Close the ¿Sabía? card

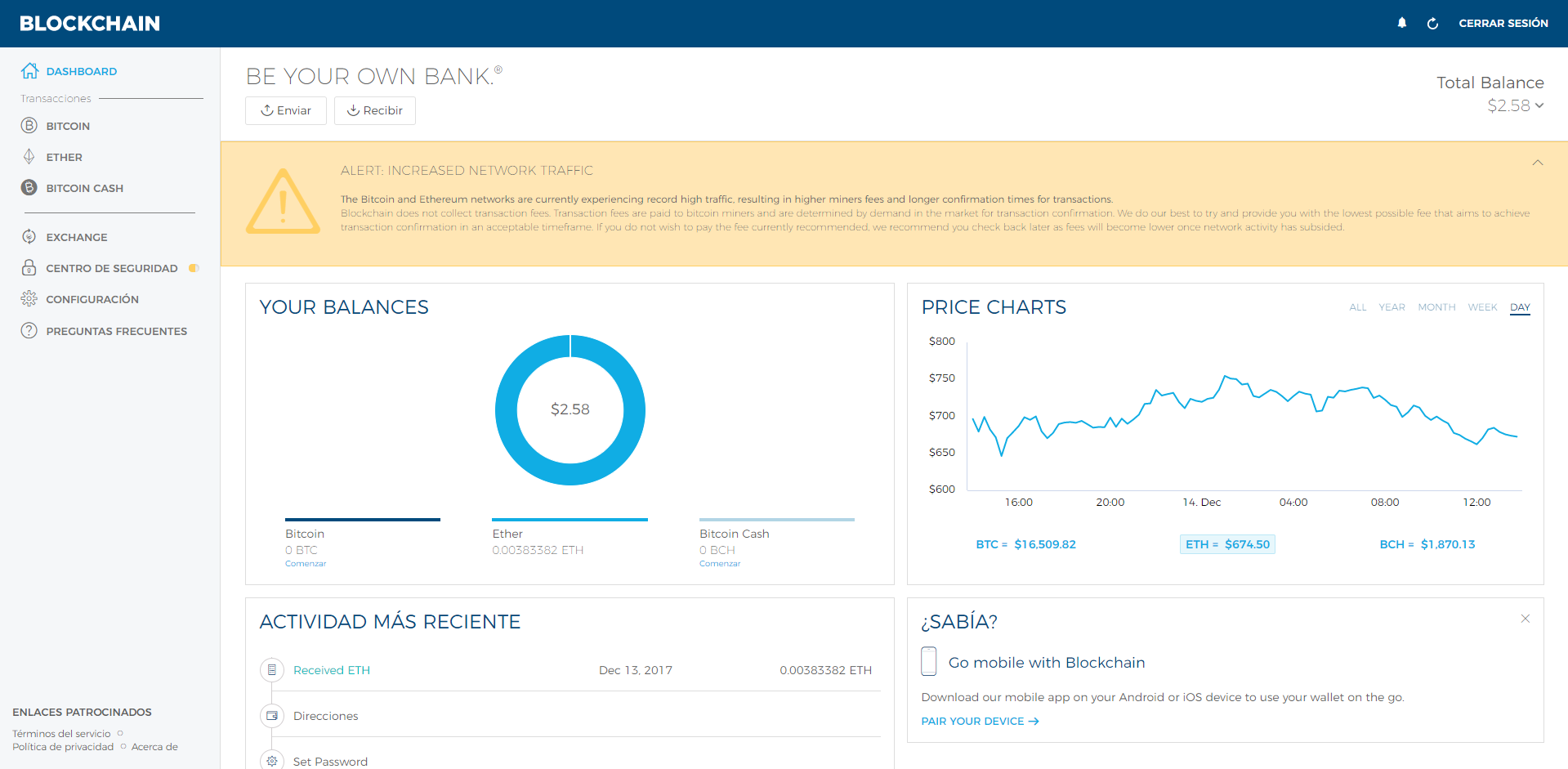[1526, 619]
